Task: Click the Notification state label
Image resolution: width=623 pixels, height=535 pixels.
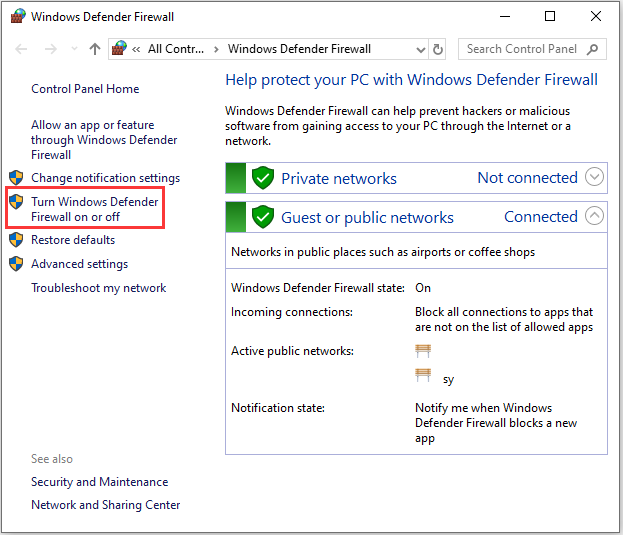Action: point(278,408)
